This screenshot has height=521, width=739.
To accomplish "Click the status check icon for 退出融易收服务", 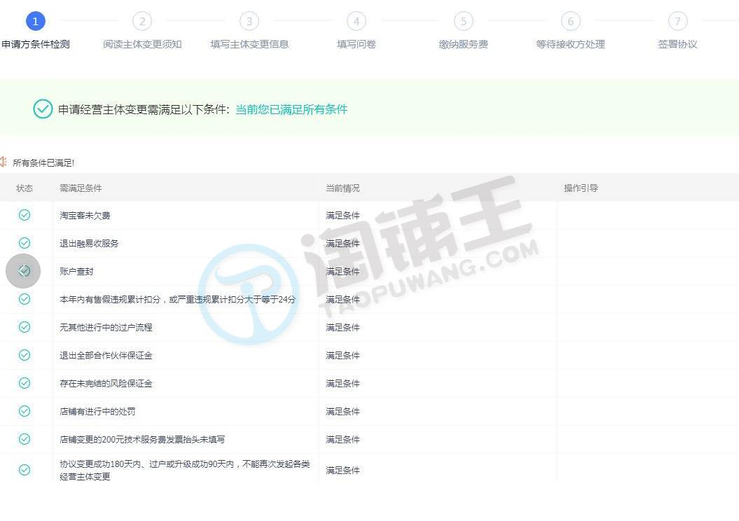I will click(25, 243).
